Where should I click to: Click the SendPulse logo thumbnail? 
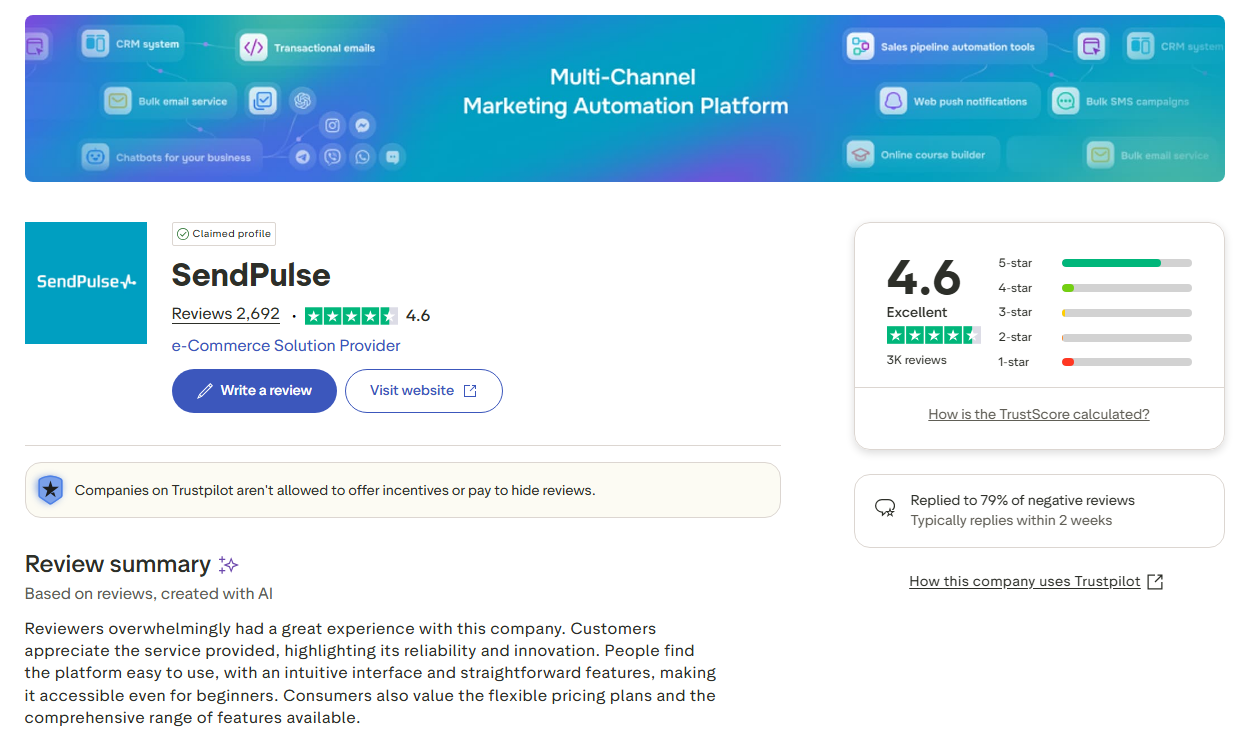(x=86, y=283)
